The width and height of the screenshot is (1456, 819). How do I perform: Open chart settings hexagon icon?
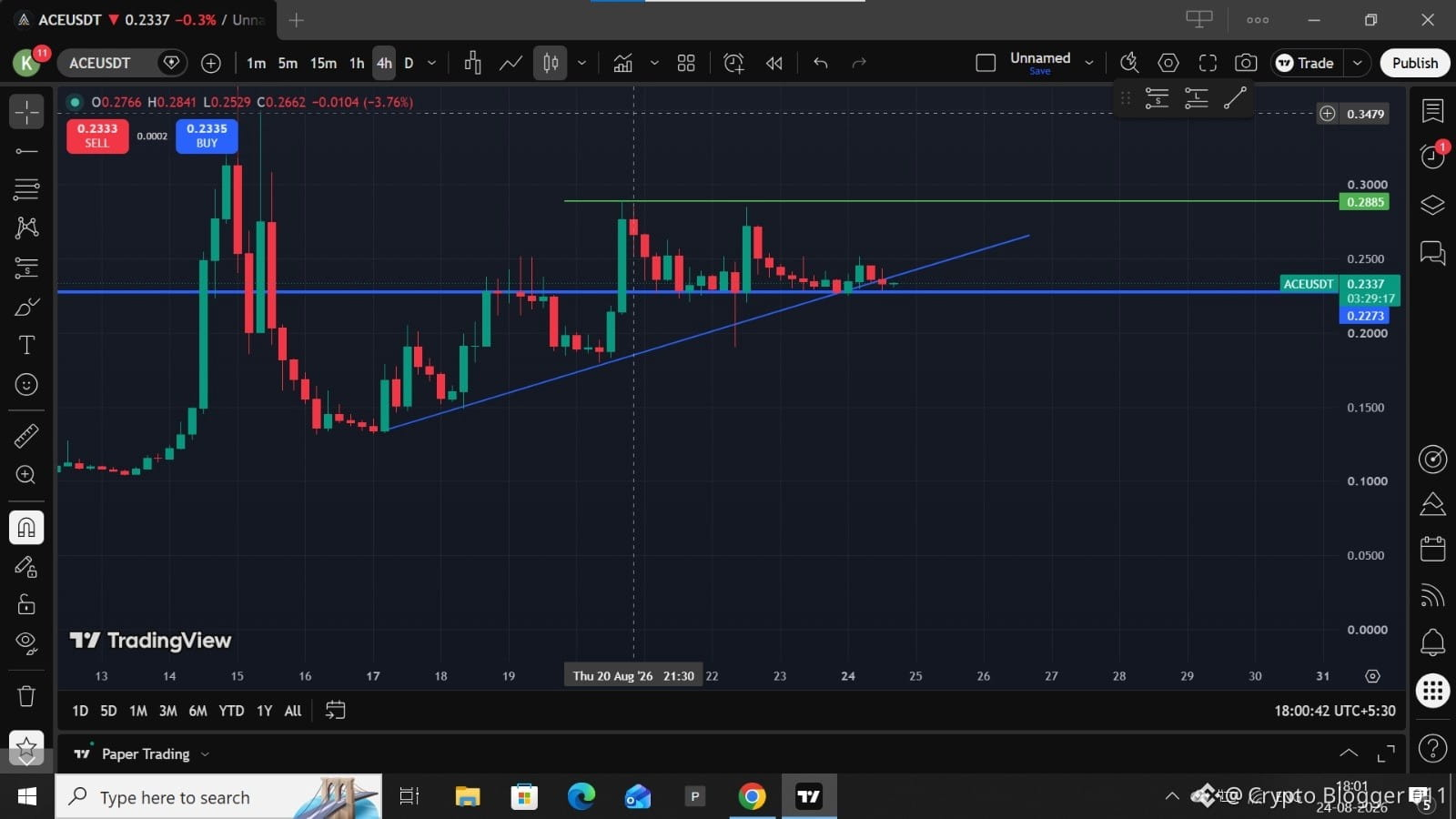(1168, 63)
